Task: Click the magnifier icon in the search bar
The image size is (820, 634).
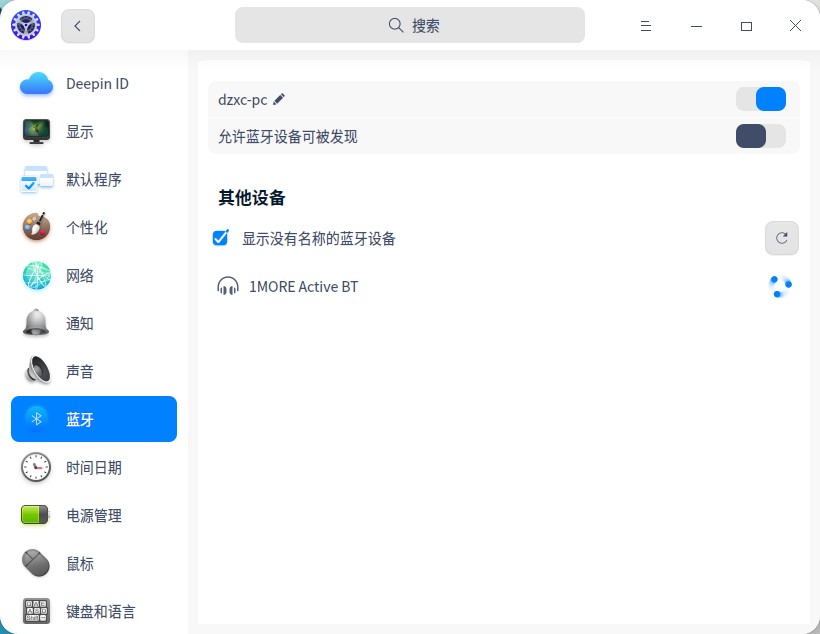Action: coord(396,25)
